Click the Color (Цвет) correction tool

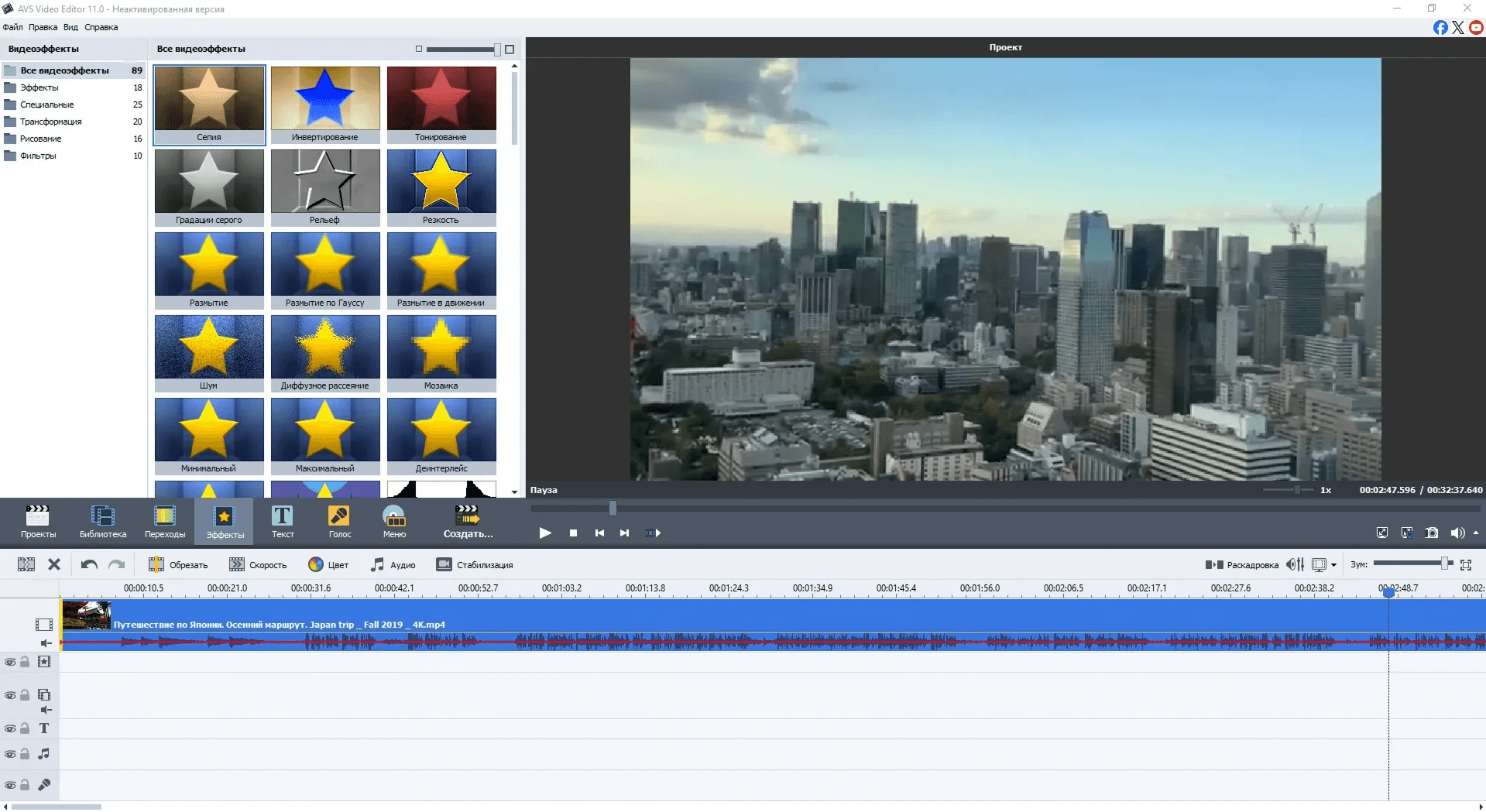(328, 564)
